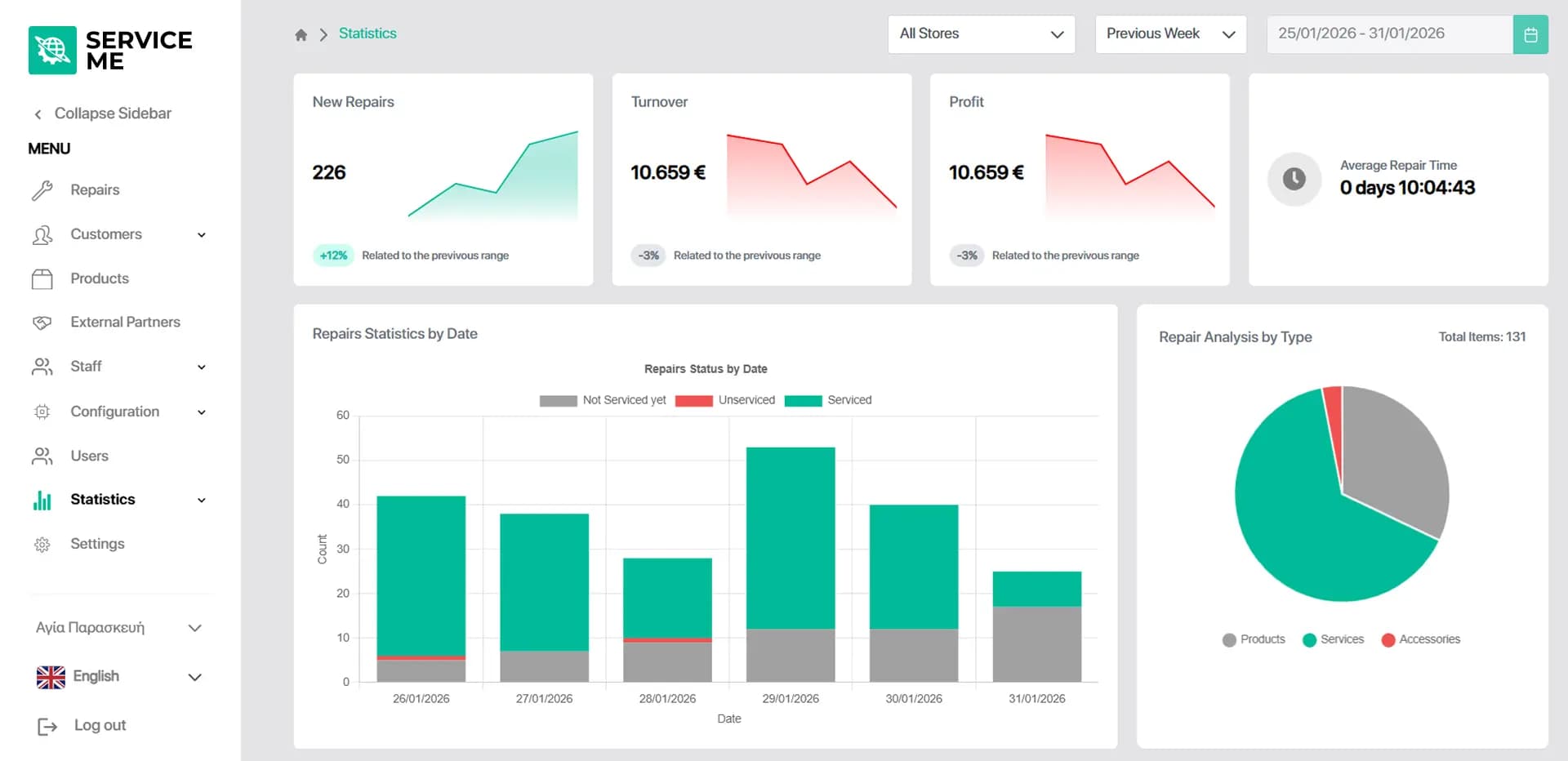Click the date range input field
Image resolution: width=1568 pixels, height=761 pixels.
coord(1388,34)
